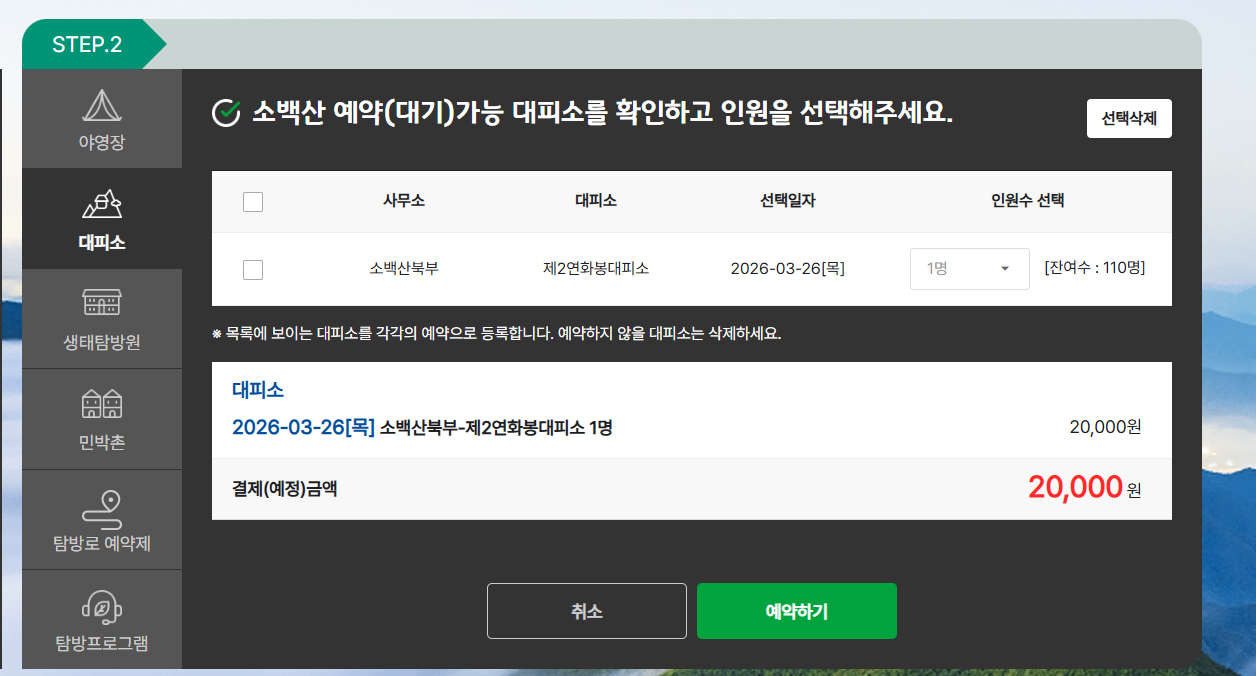This screenshot has height=676, width=1256.
Task: Open the 1명 person count dropdown
Action: pyautogui.click(x=969, y=268)
